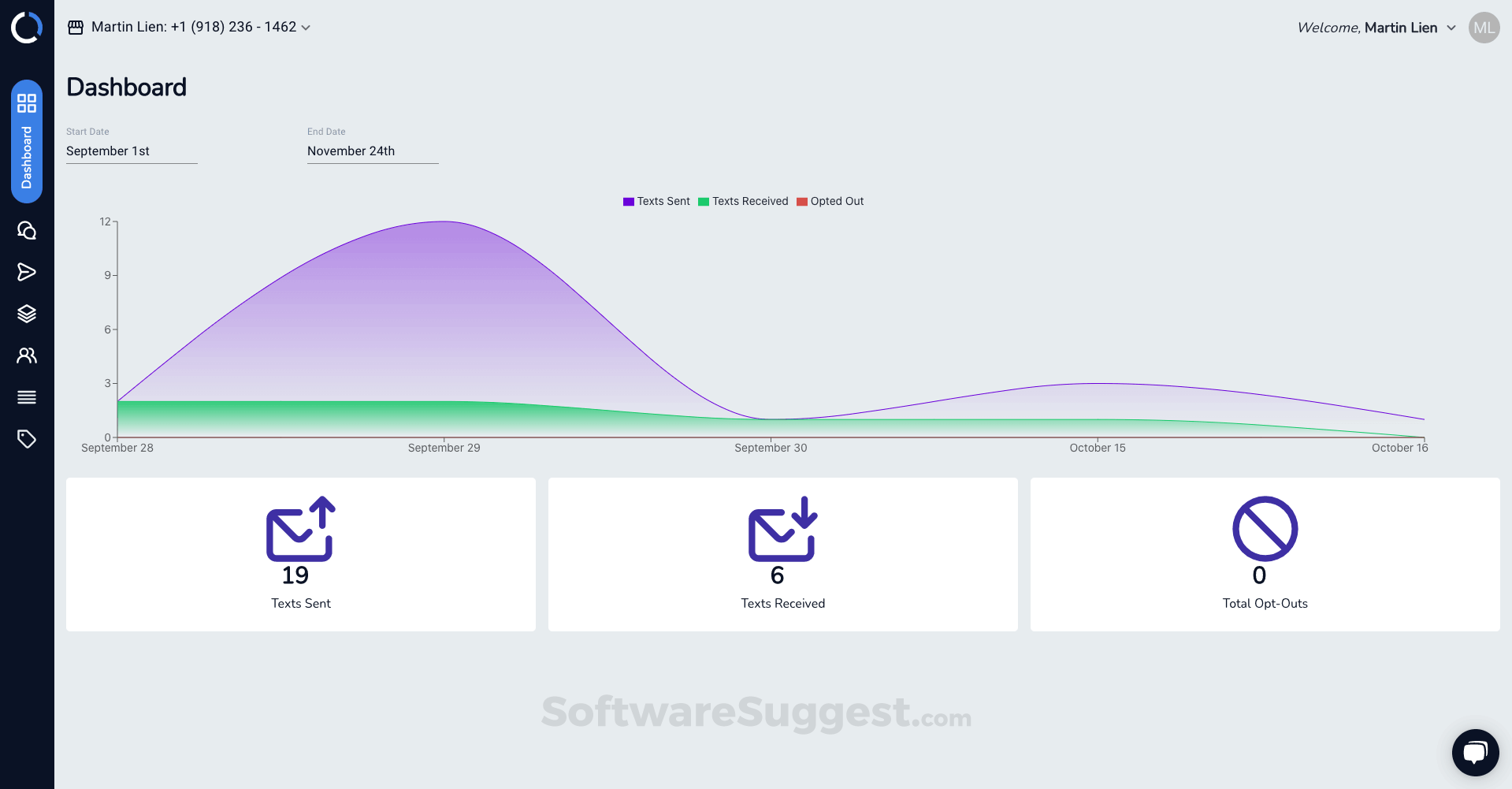Viewport: 1512px width, 789px height.
Task: Open the stacked layers icon in sidebar
Action: pyautogui.click(x=27, y=314)
